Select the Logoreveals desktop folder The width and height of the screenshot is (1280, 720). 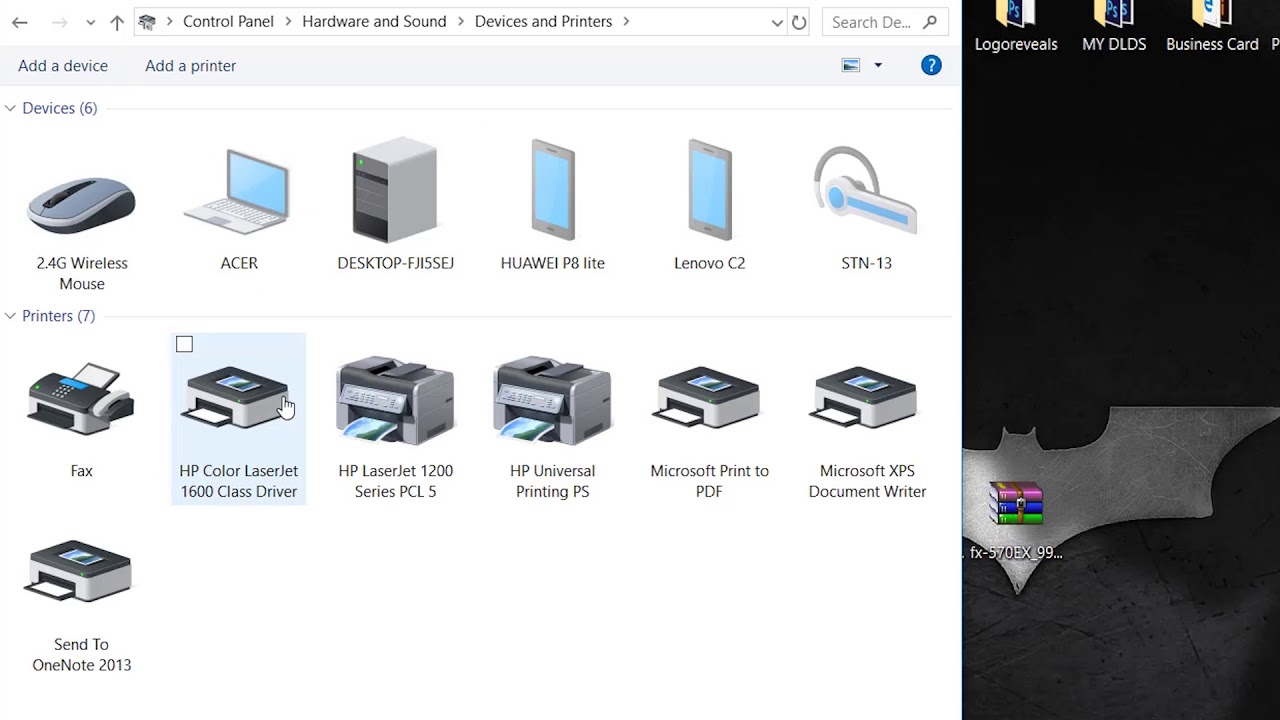1016,14
